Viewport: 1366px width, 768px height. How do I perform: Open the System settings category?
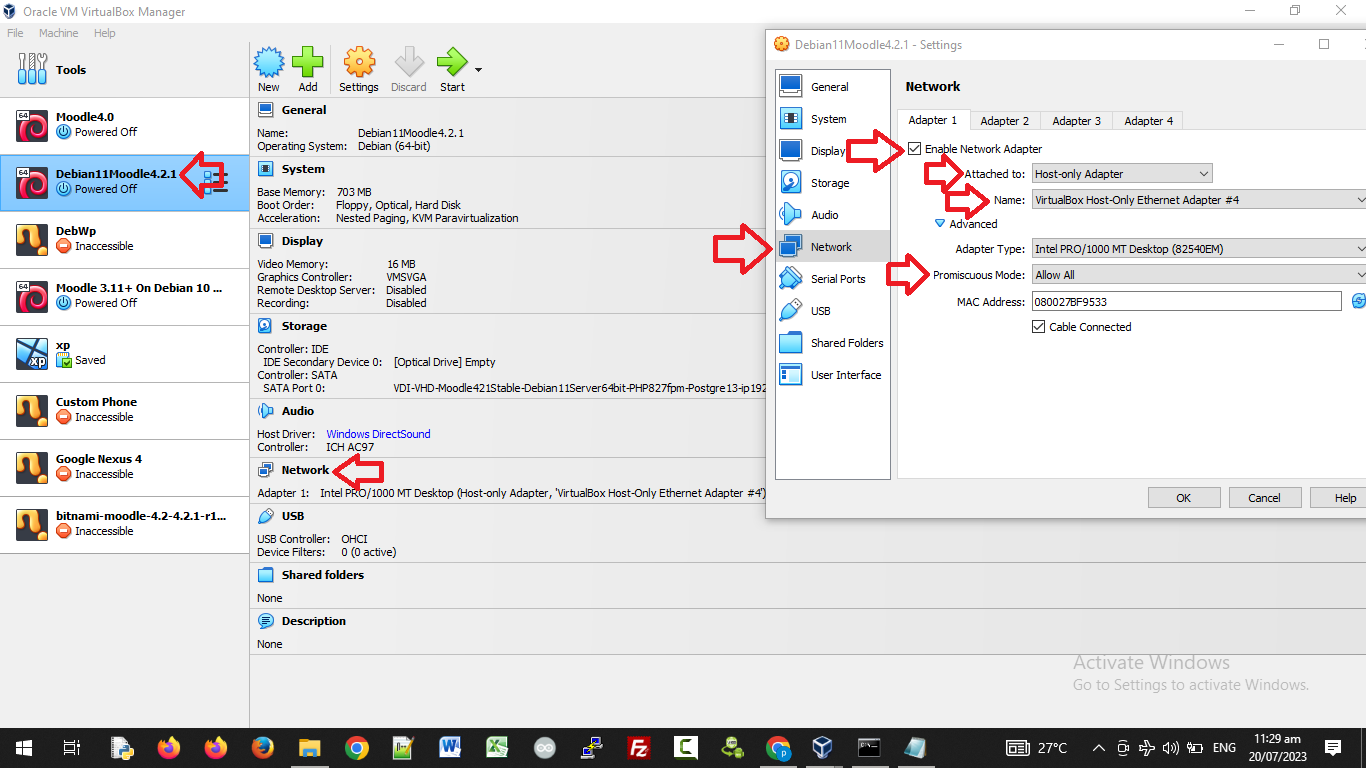click(832, 119)
